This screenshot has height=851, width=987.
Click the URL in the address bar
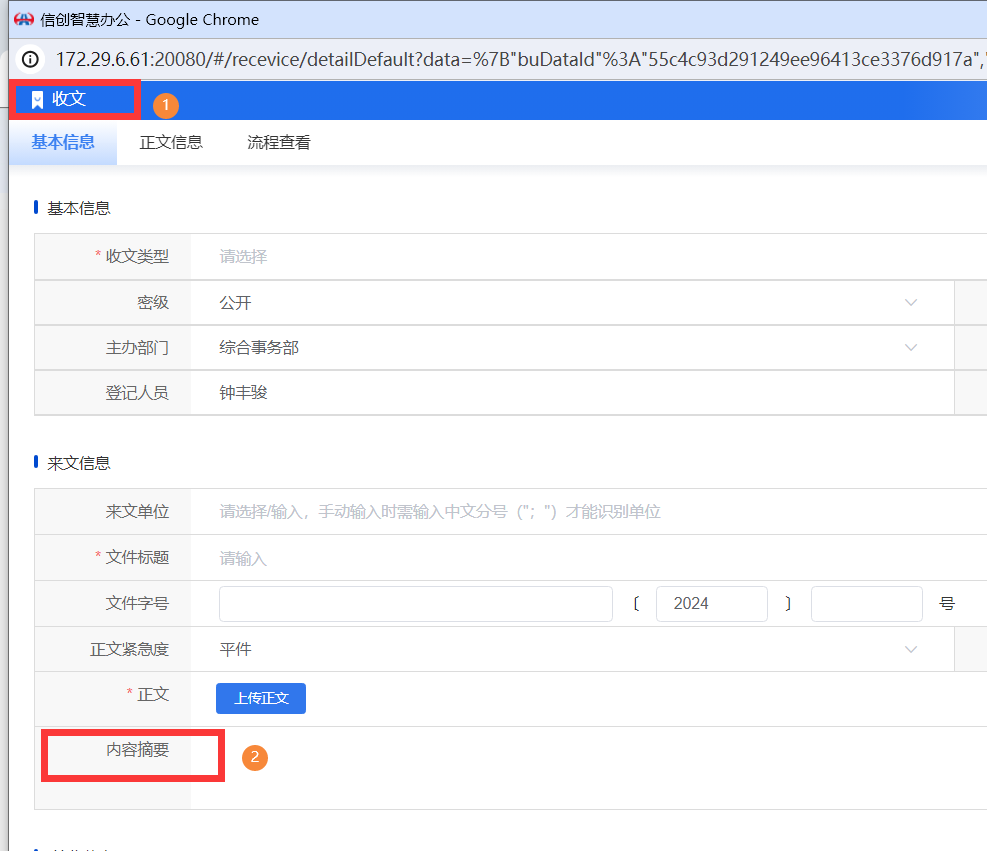[519, 59]
